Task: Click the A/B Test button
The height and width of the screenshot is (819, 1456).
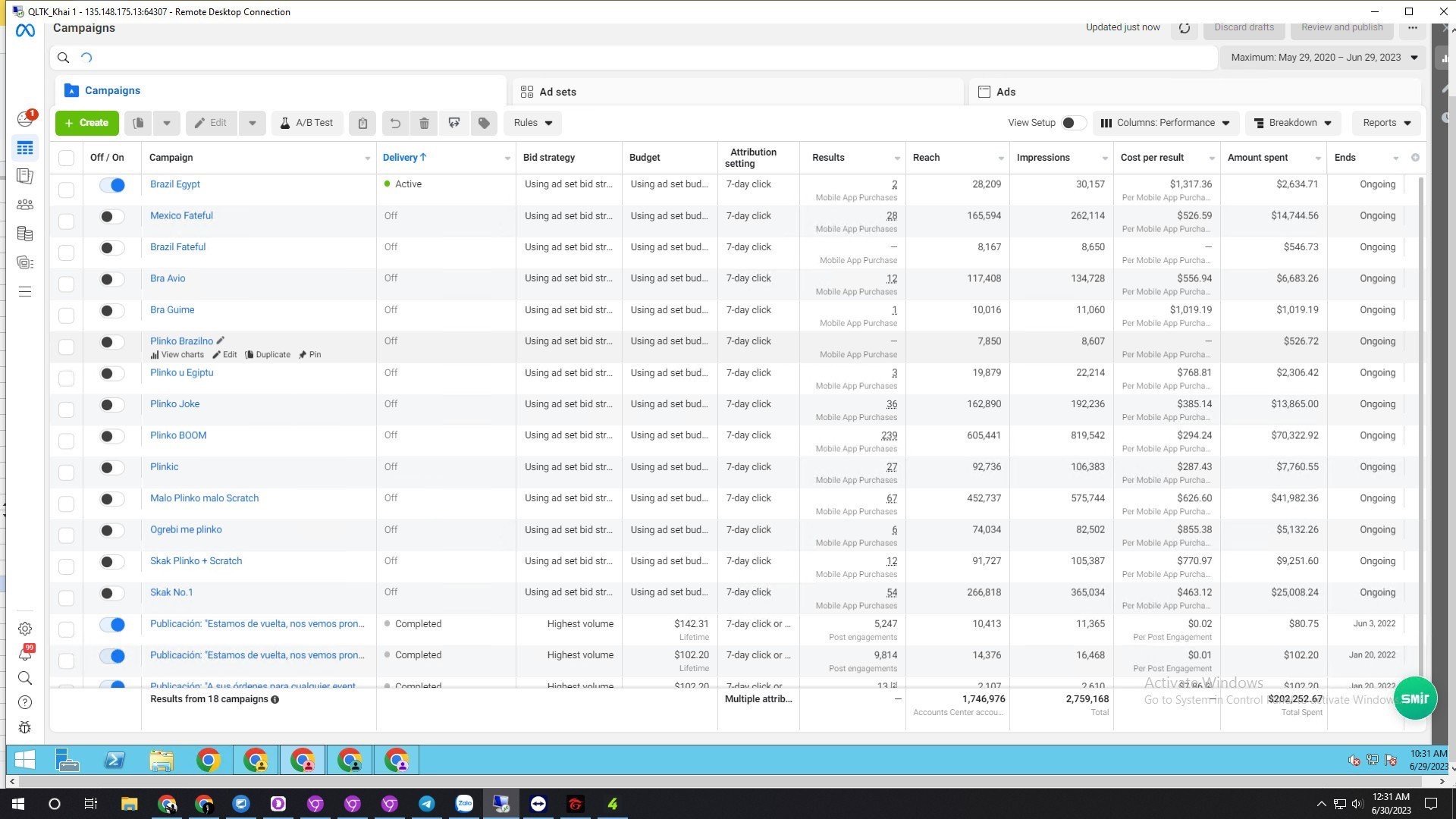Action: click(x=306, y=123)
